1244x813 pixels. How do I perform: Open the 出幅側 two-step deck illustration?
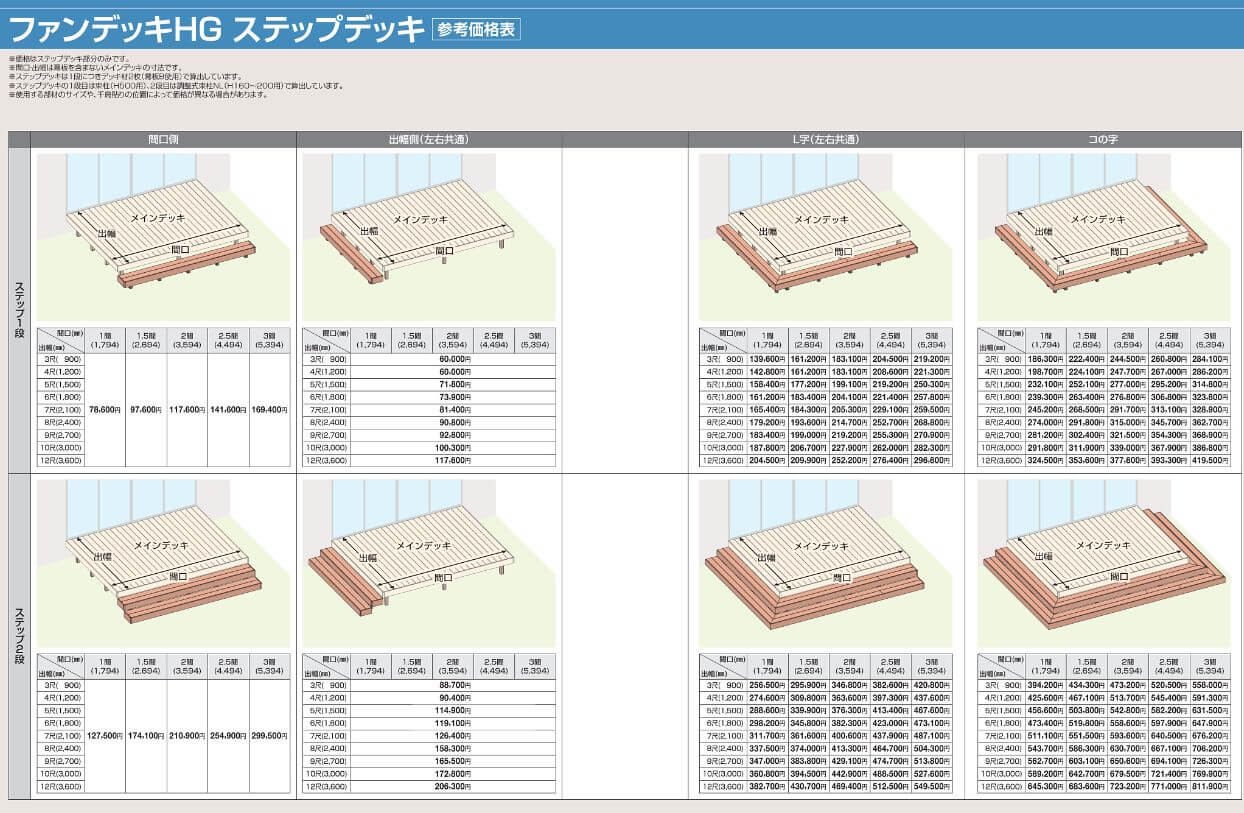point(429,562)
